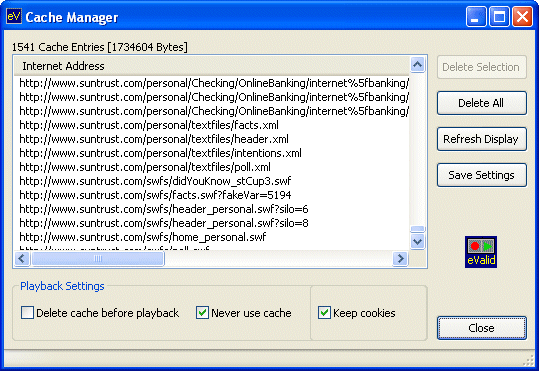Viewport: 539px width, 371px height.
Task: Click the eV icon in title bar
Action: [x=14, y=16]
